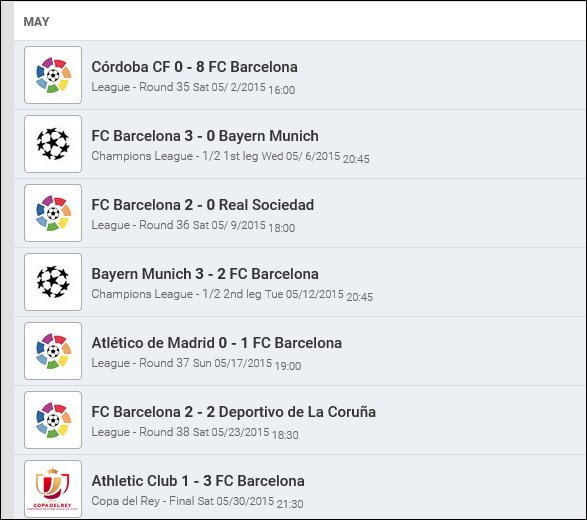Click La Liga icon for Deportivo match

[53, 420]
